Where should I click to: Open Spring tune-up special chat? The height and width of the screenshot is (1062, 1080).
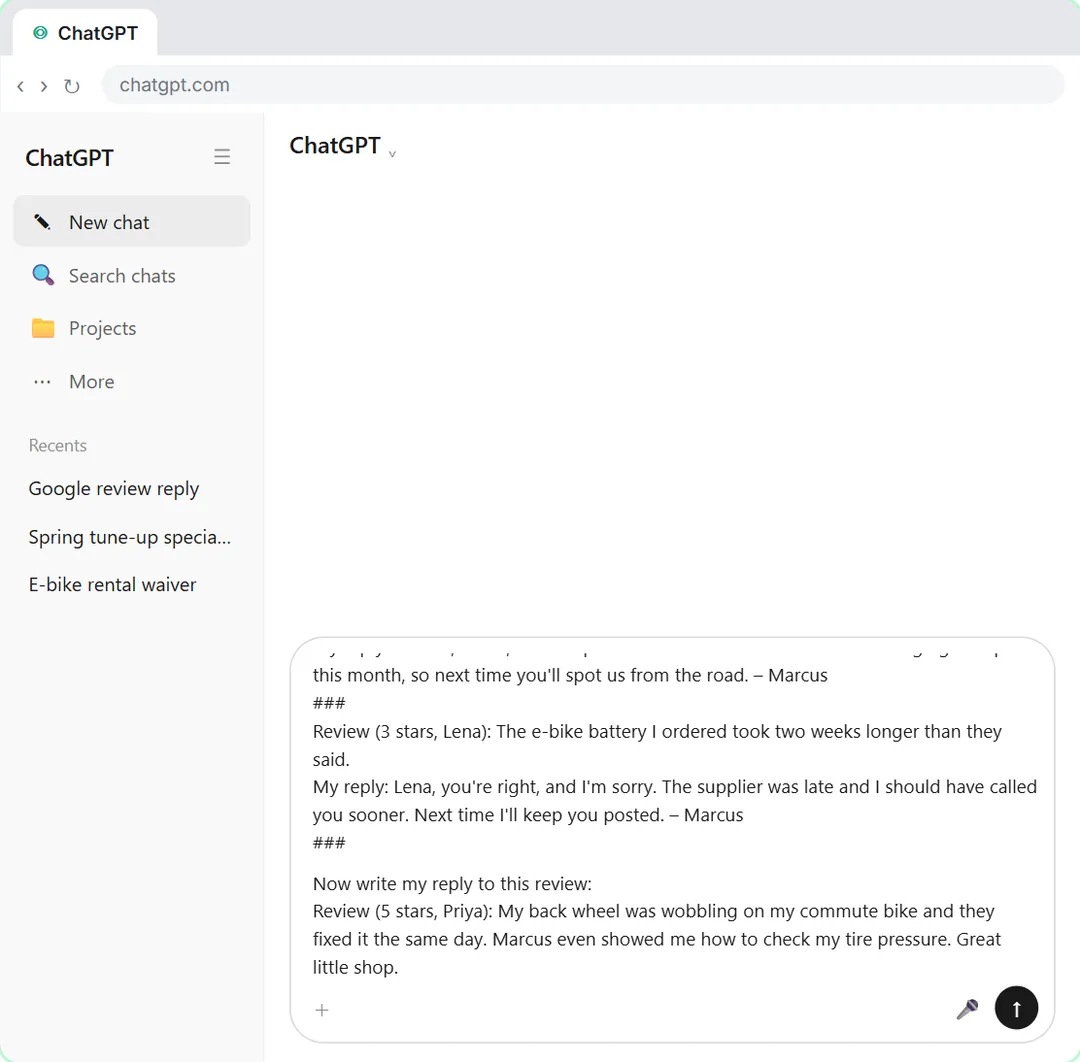pos(129,537)
